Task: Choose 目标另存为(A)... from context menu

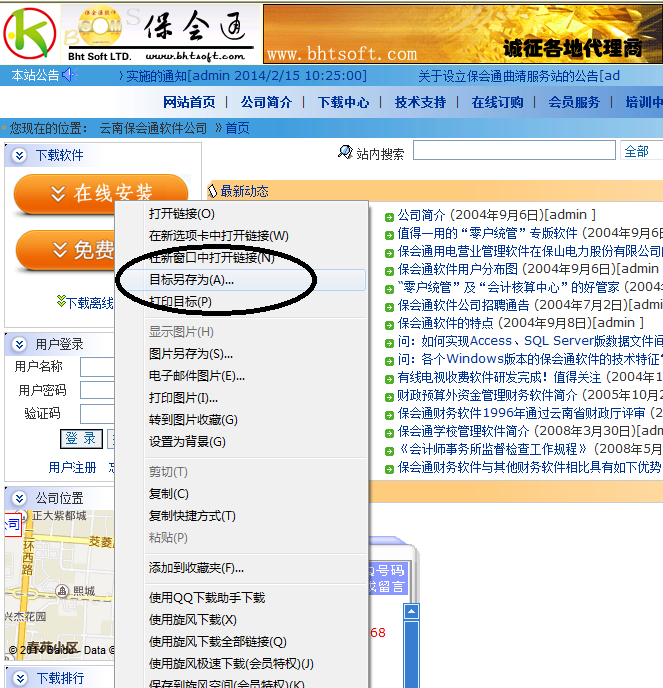Action: [191, 280]
